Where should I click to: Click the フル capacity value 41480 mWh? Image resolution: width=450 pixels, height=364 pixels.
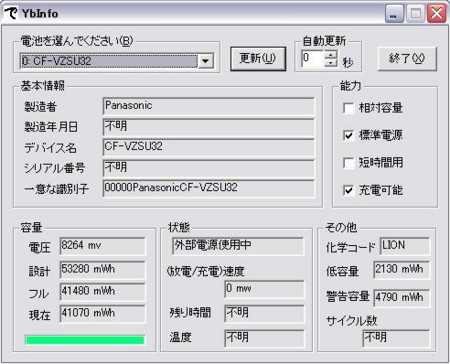pos(103,292)
